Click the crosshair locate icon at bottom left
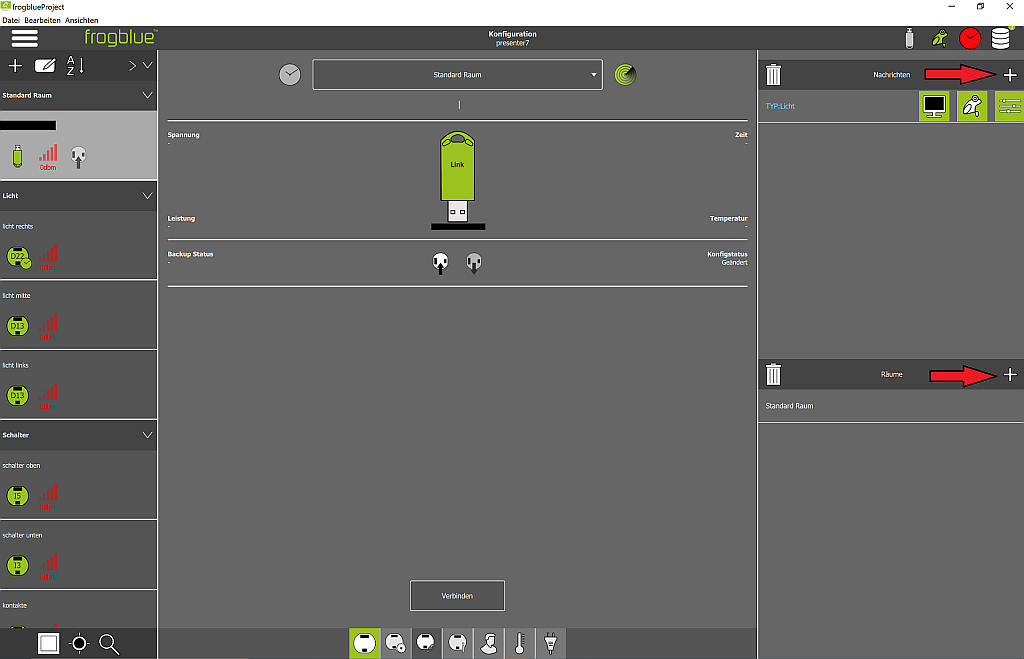 coord(79,644)
